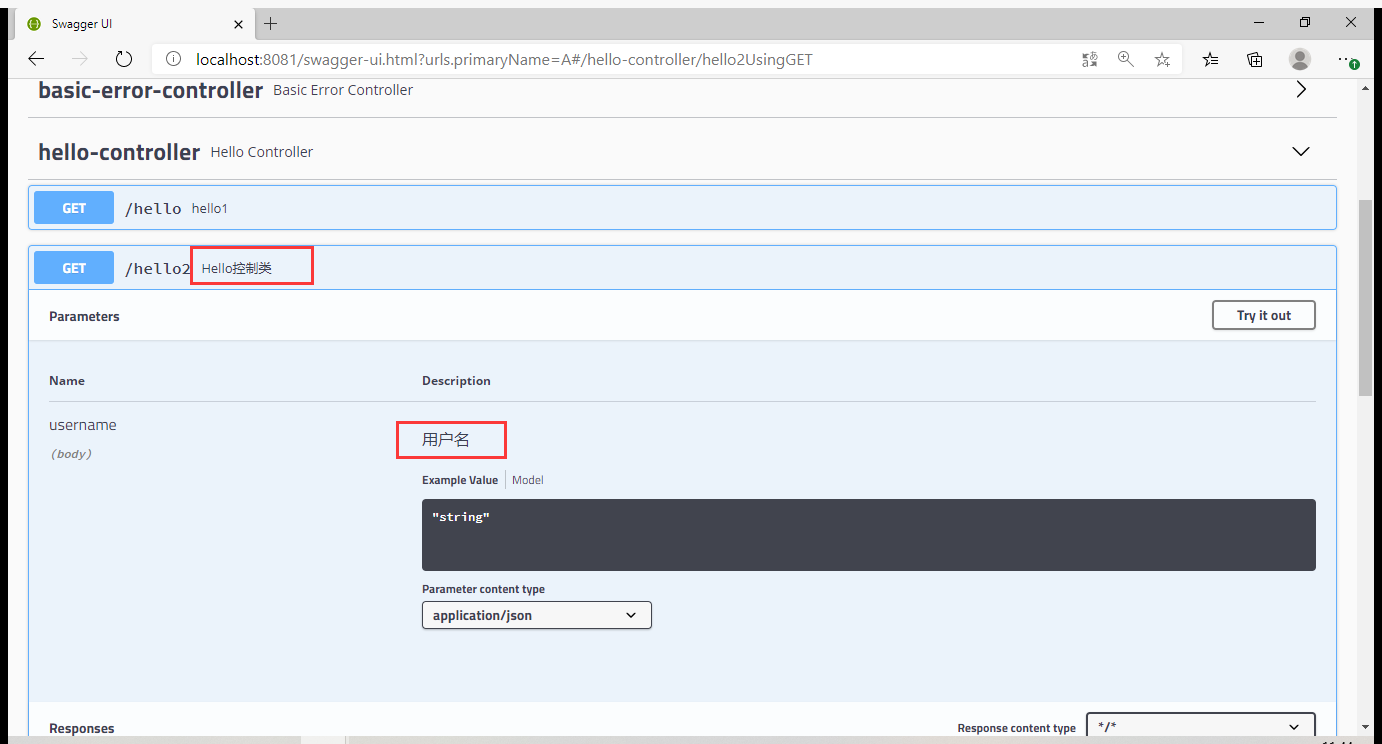Switch to the Swagger UI browser tab
The image size is (1382, 744).
coord(135,23)
